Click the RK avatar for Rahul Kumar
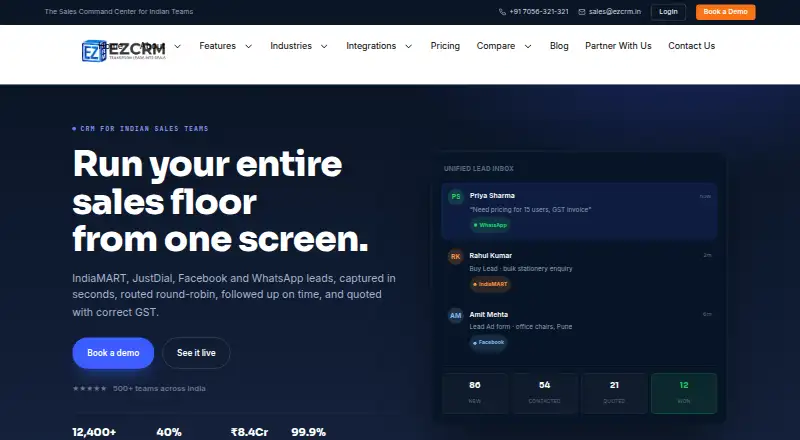The width and height of the screenshot is (800, 440). (456, 256)
